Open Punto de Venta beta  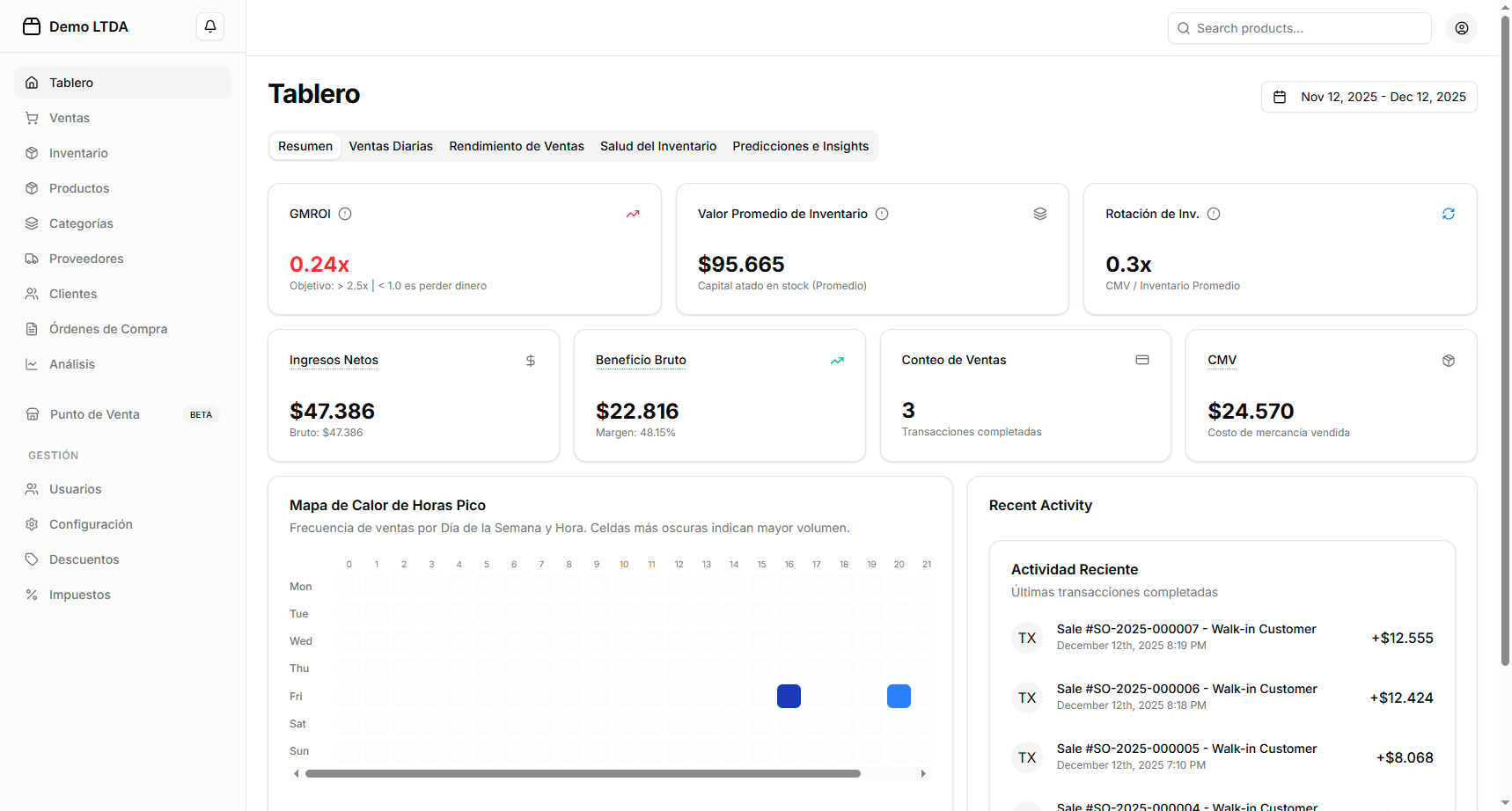pos(94,414)
